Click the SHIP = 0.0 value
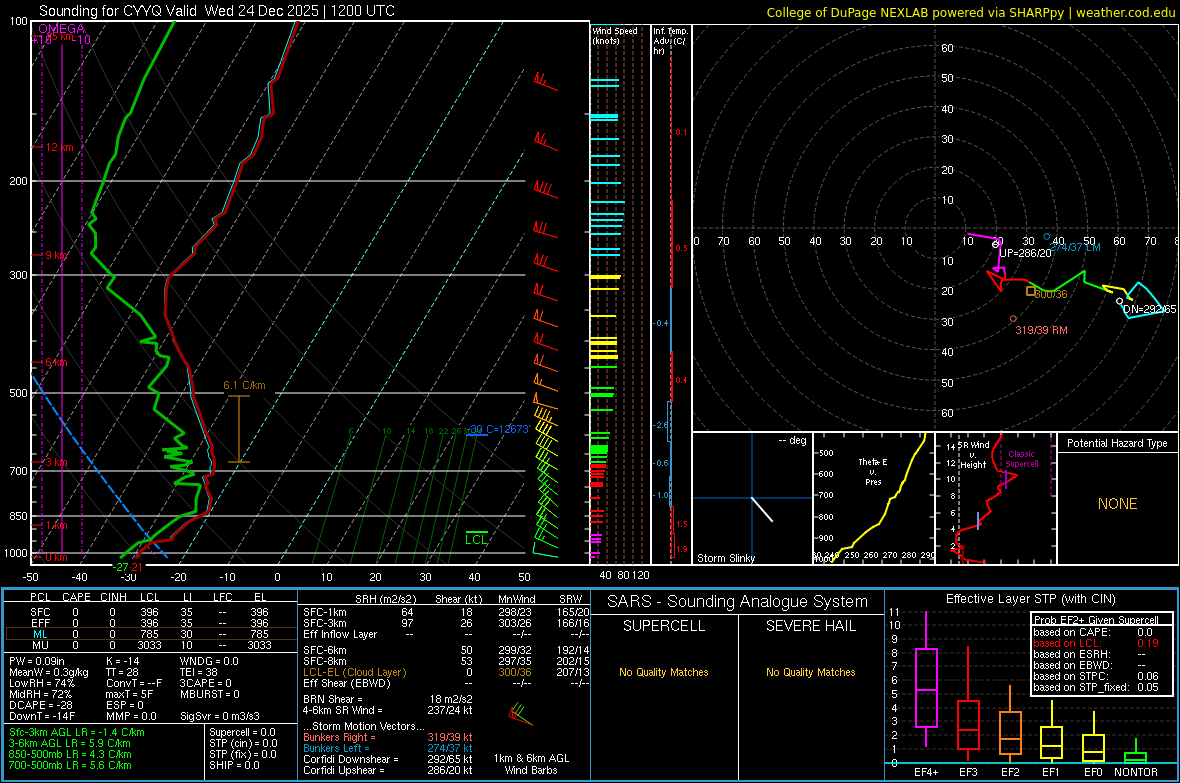Screen dimensions: 1180x783 [x=234, y=765]
